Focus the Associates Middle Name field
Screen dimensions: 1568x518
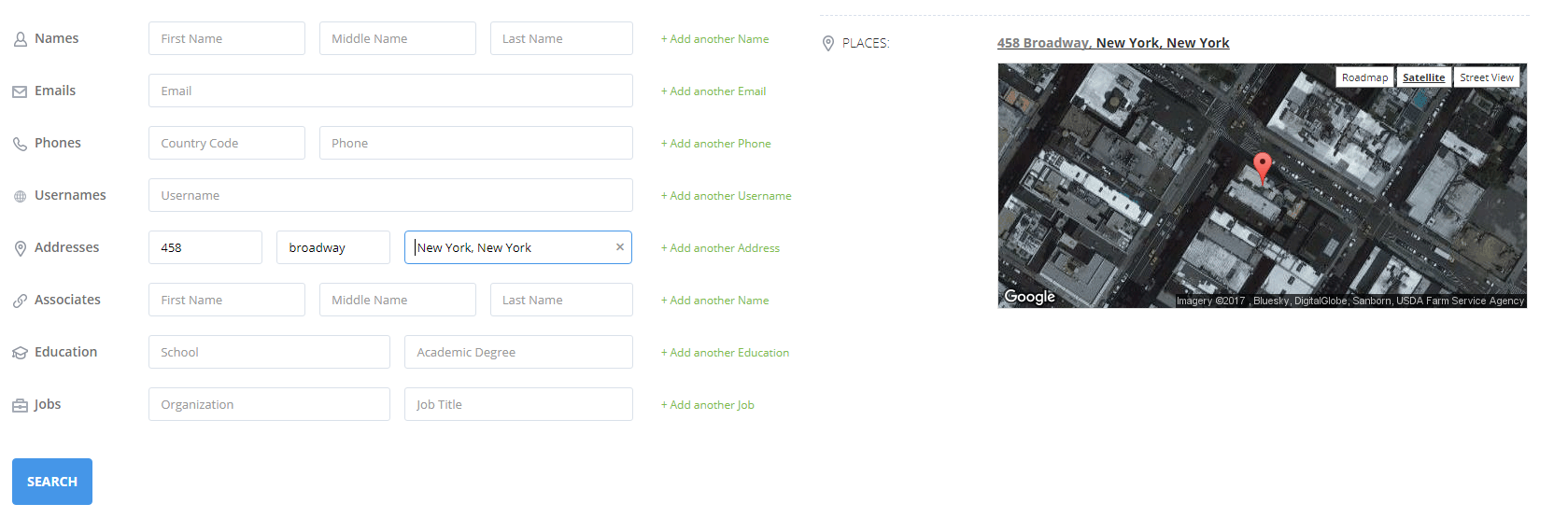click(x=398, y=300)
